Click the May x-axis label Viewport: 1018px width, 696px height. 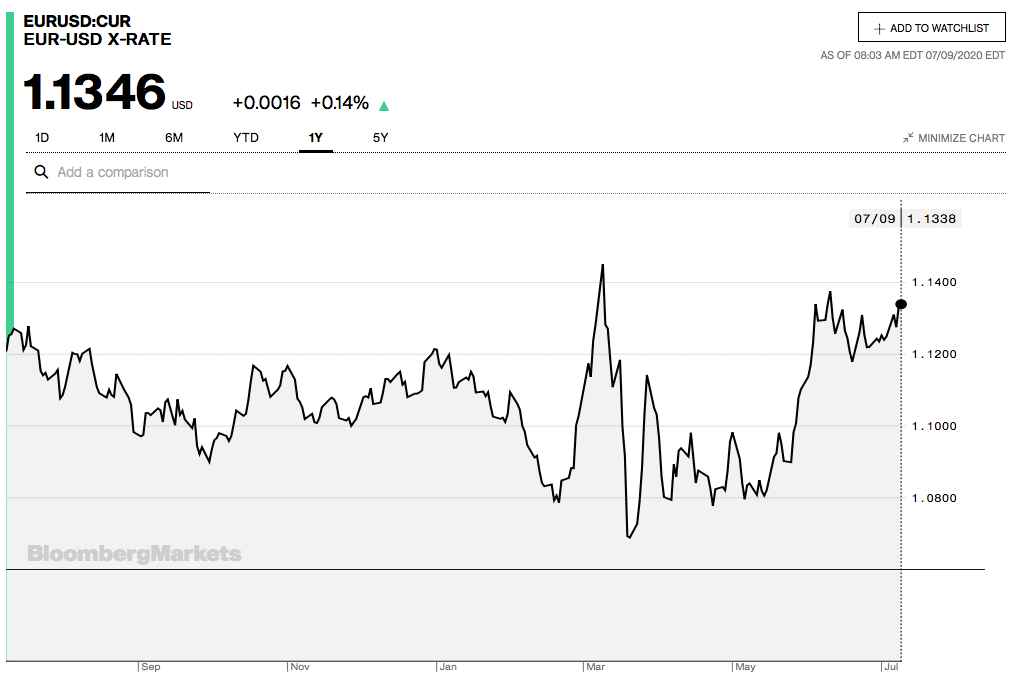tap(745, 667)
